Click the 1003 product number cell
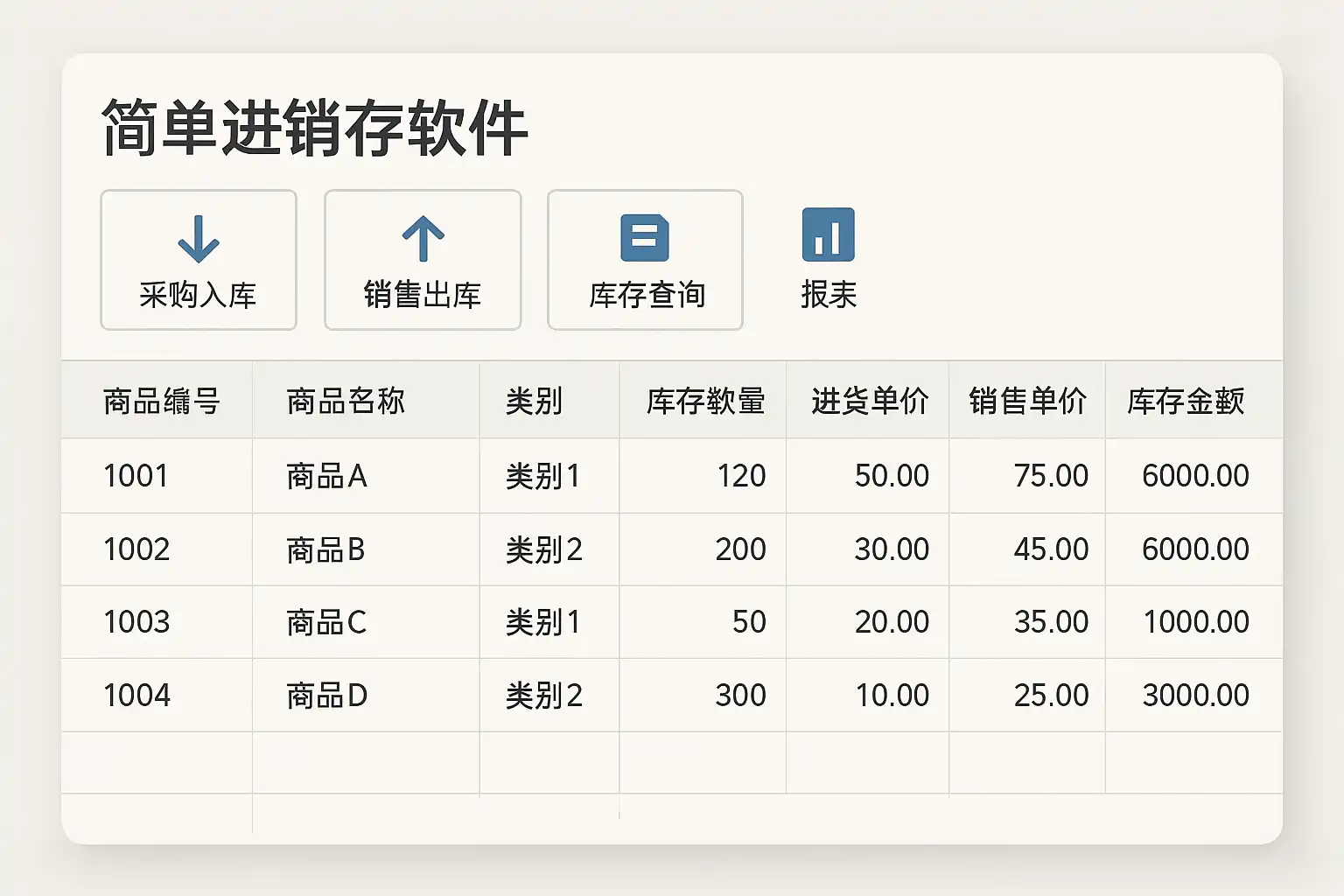 point(136,622)
